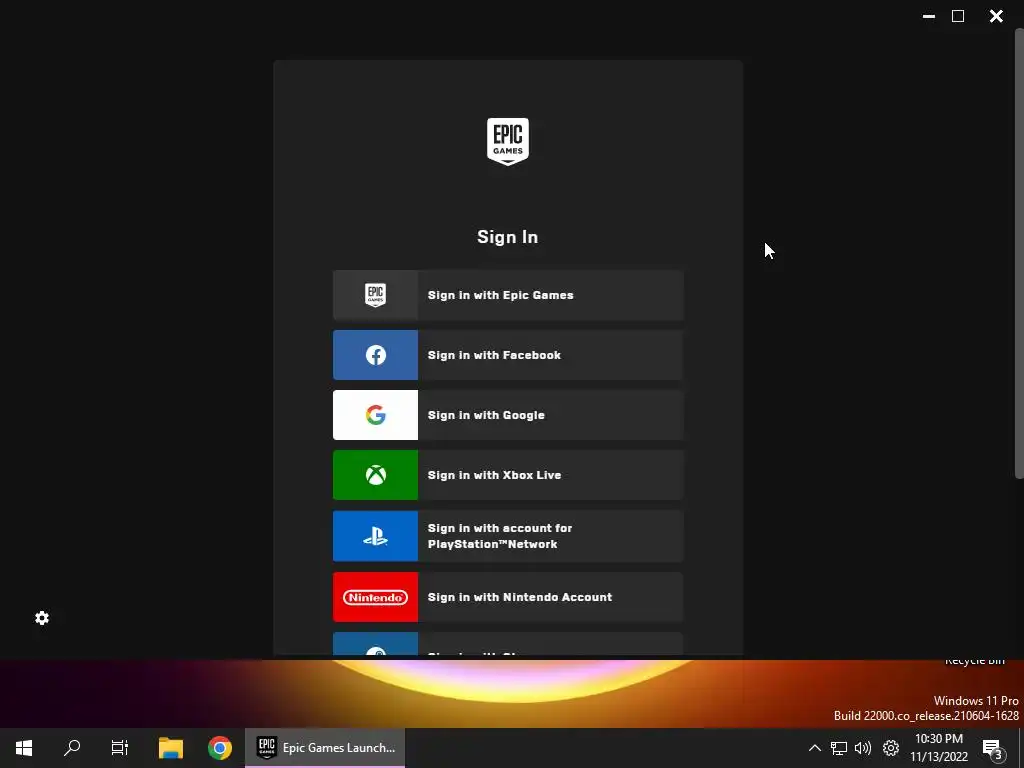
Task: Sign in with Nintendo Account
Action: coord(508,597)
